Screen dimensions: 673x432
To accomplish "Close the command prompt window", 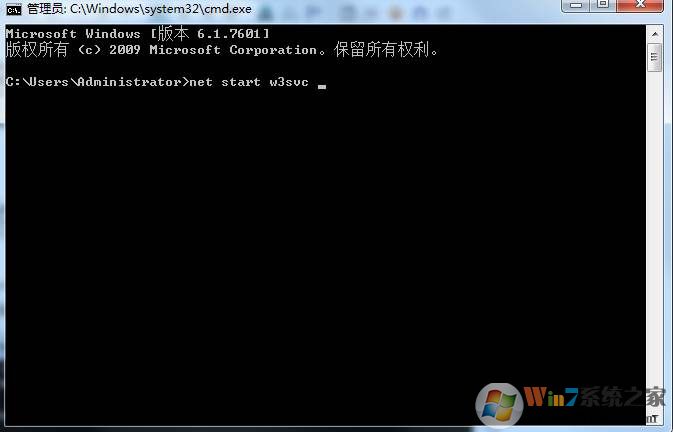I will tap(640, 5).
